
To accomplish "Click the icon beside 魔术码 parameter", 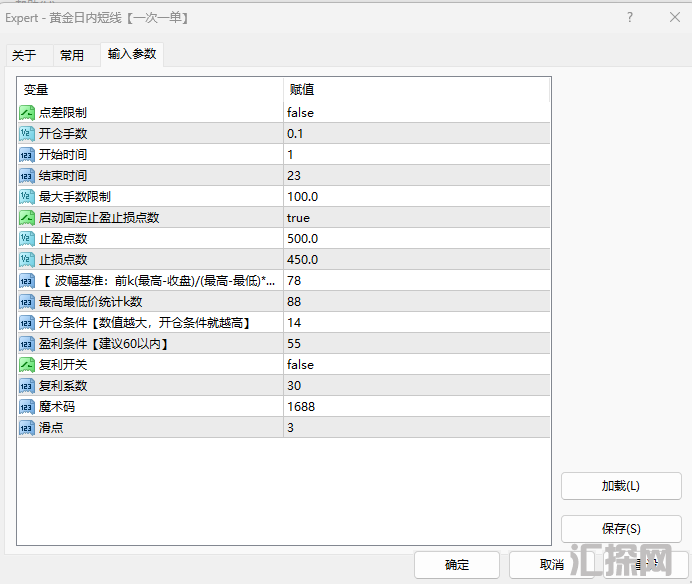I will click(x=27, y=407).
